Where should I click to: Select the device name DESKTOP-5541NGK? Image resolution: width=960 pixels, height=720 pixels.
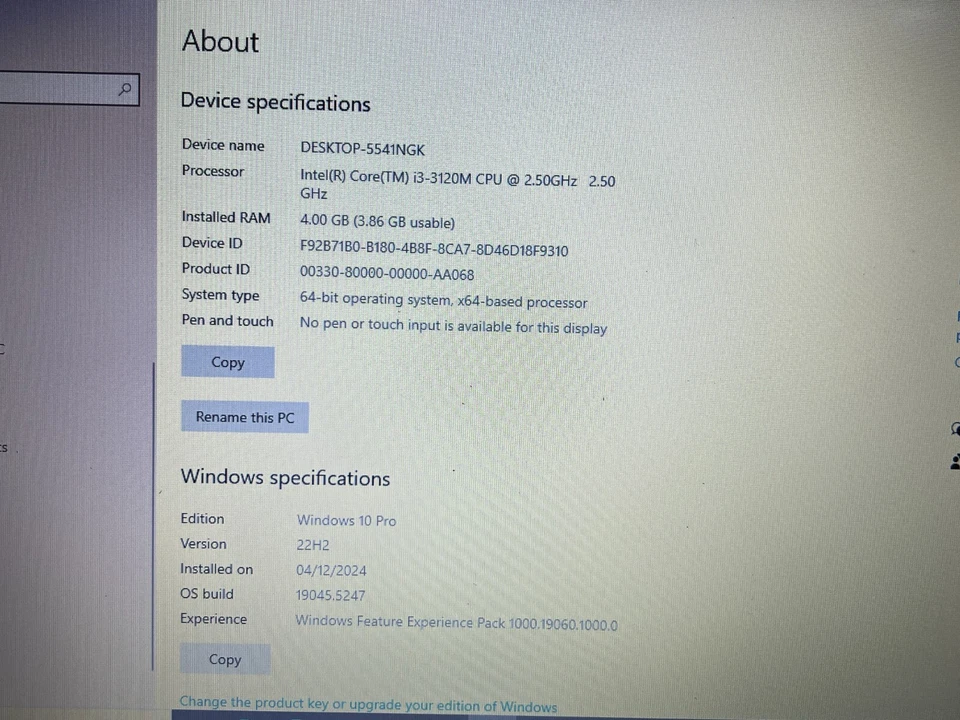tap(362, 148)
